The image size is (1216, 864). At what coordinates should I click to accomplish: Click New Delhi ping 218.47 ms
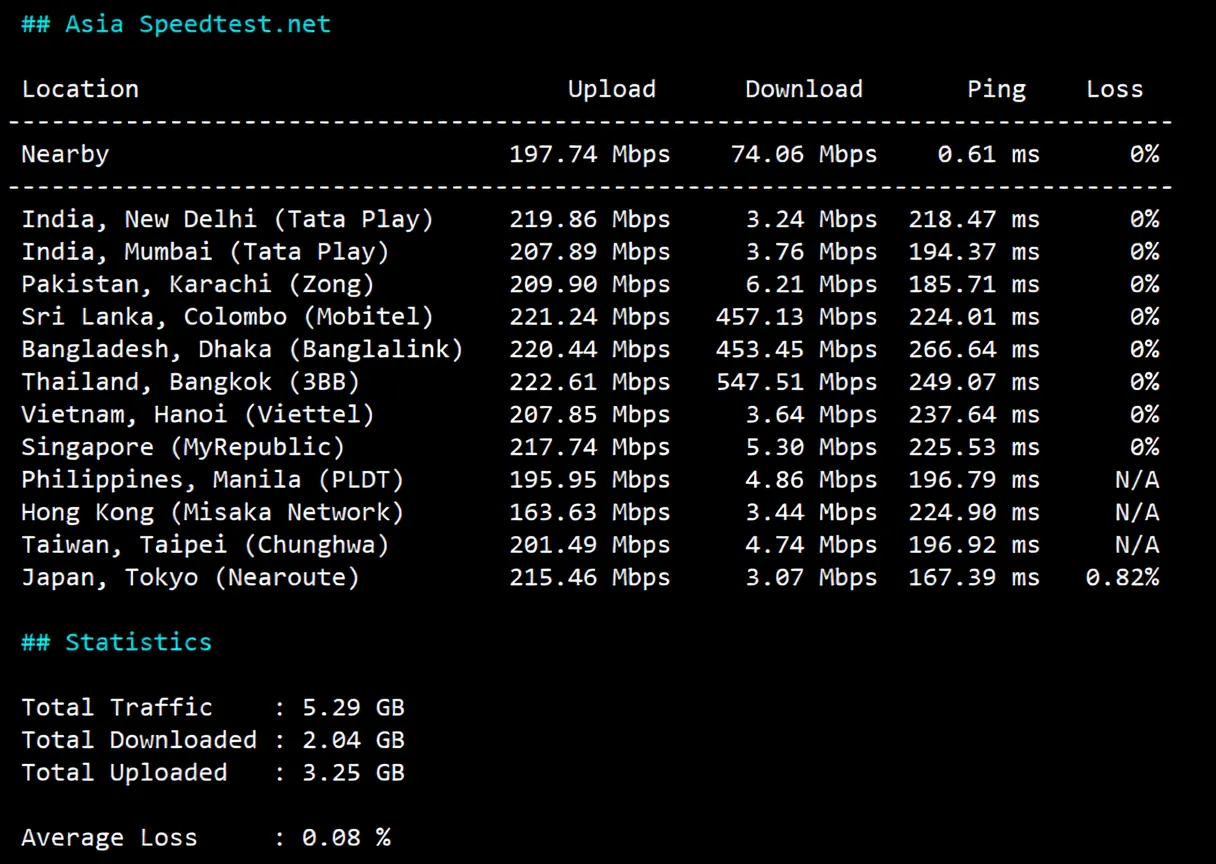click(x=974, y=219)
